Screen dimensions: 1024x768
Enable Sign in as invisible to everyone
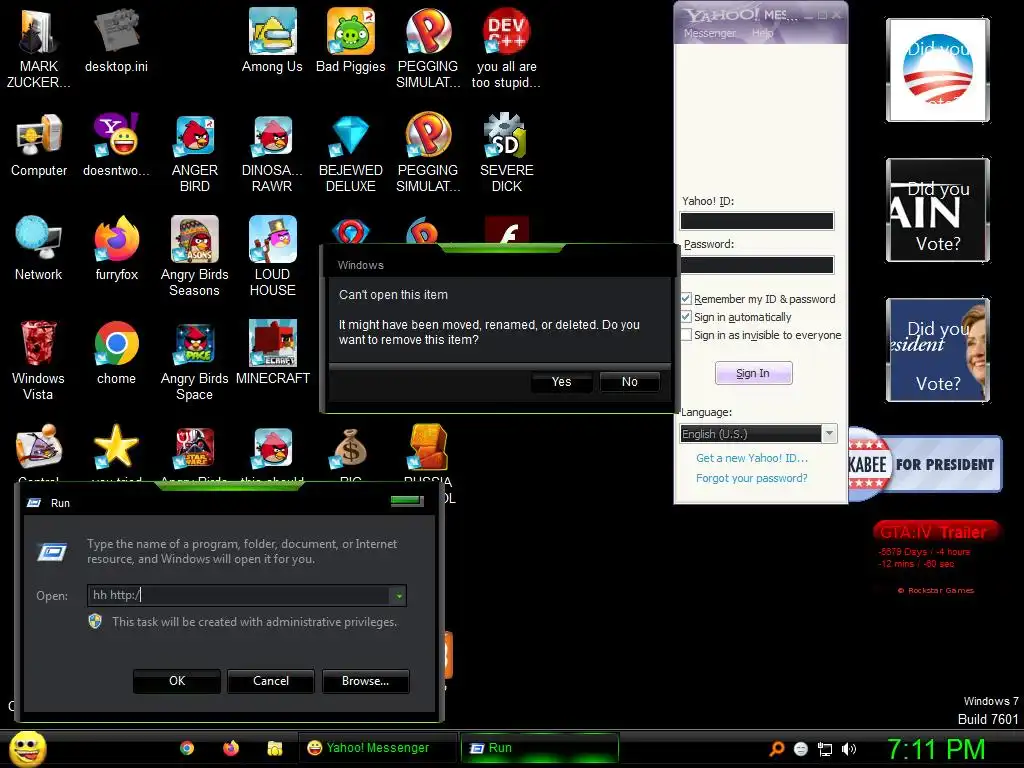click(686, 335)
